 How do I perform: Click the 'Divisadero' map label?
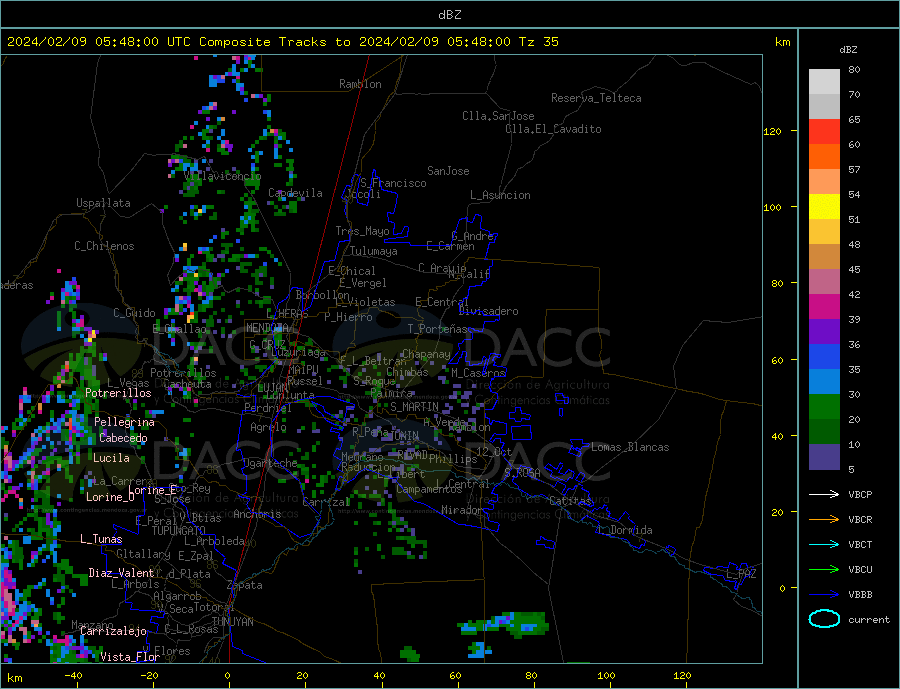(x=488, y=311)
